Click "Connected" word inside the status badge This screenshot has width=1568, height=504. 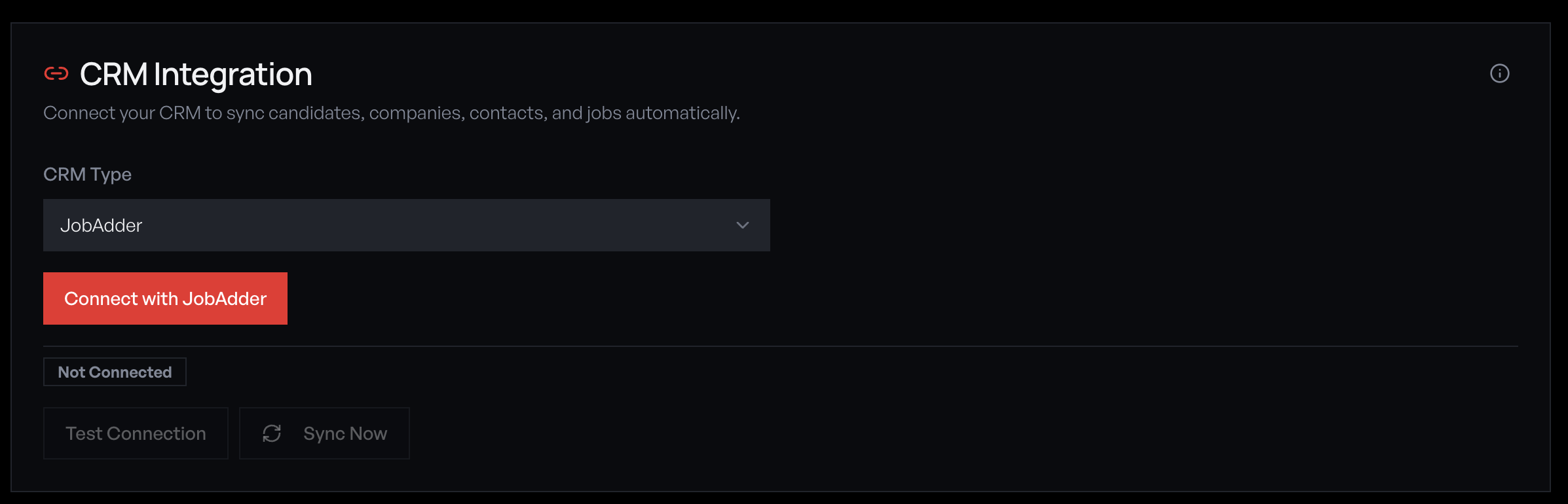click(130, 372)
